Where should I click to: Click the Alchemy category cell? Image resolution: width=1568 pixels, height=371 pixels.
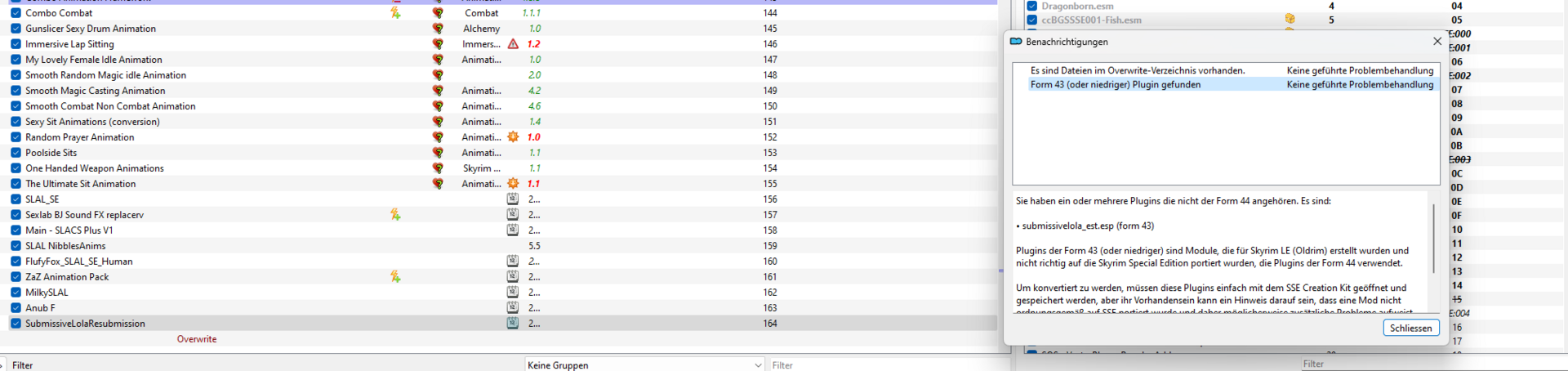481,29
